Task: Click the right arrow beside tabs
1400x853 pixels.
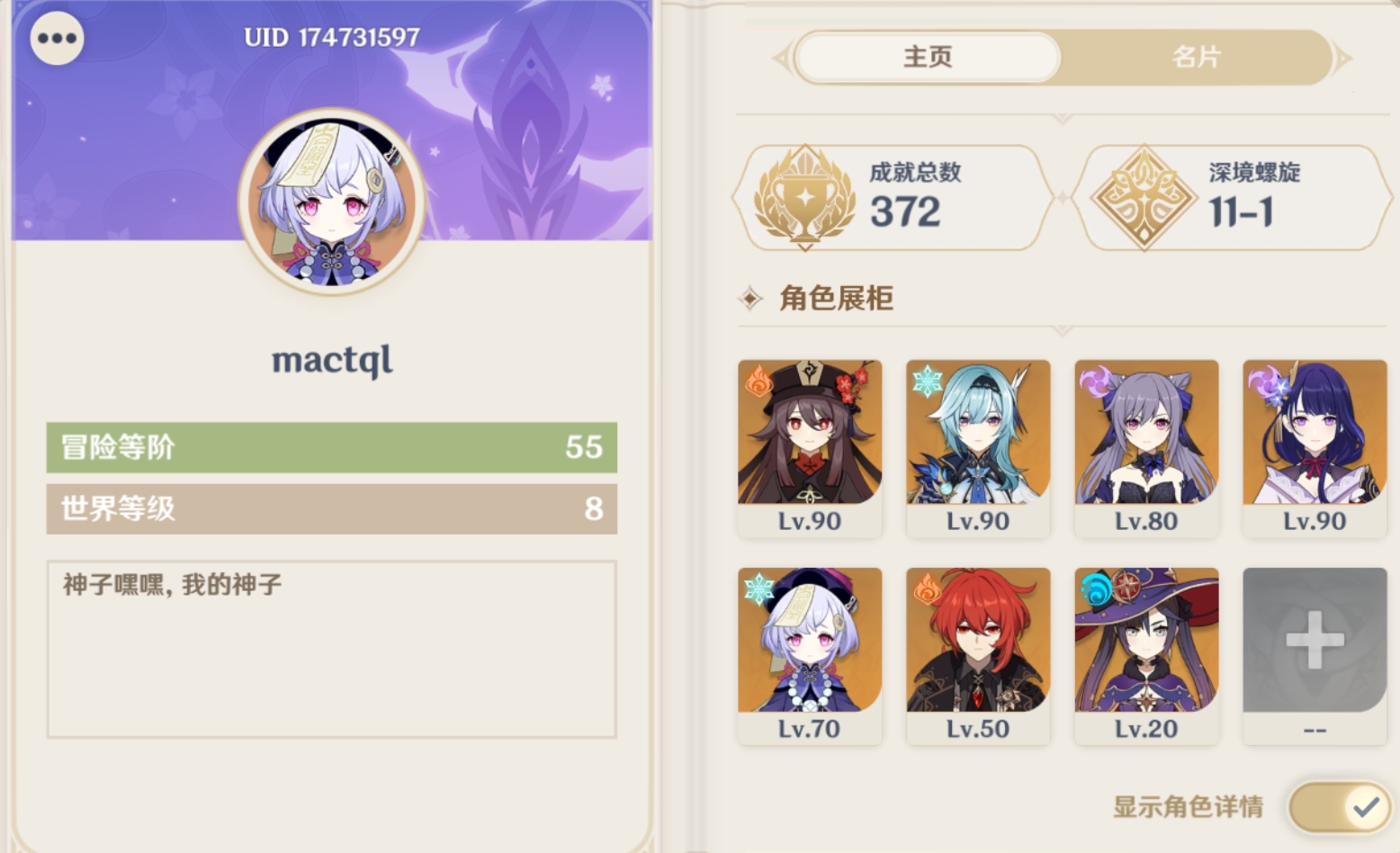Action: click(x=1343, y=58)
